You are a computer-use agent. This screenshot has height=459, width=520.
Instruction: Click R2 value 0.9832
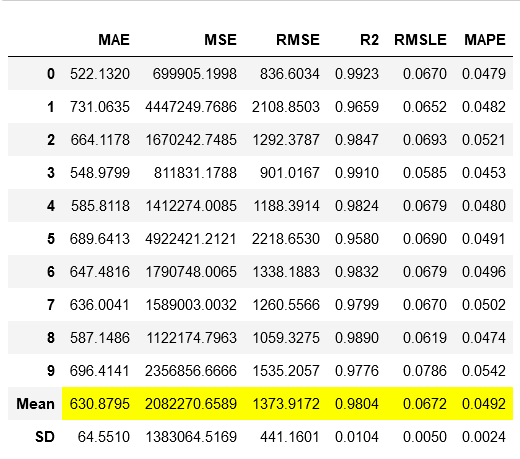357,272
